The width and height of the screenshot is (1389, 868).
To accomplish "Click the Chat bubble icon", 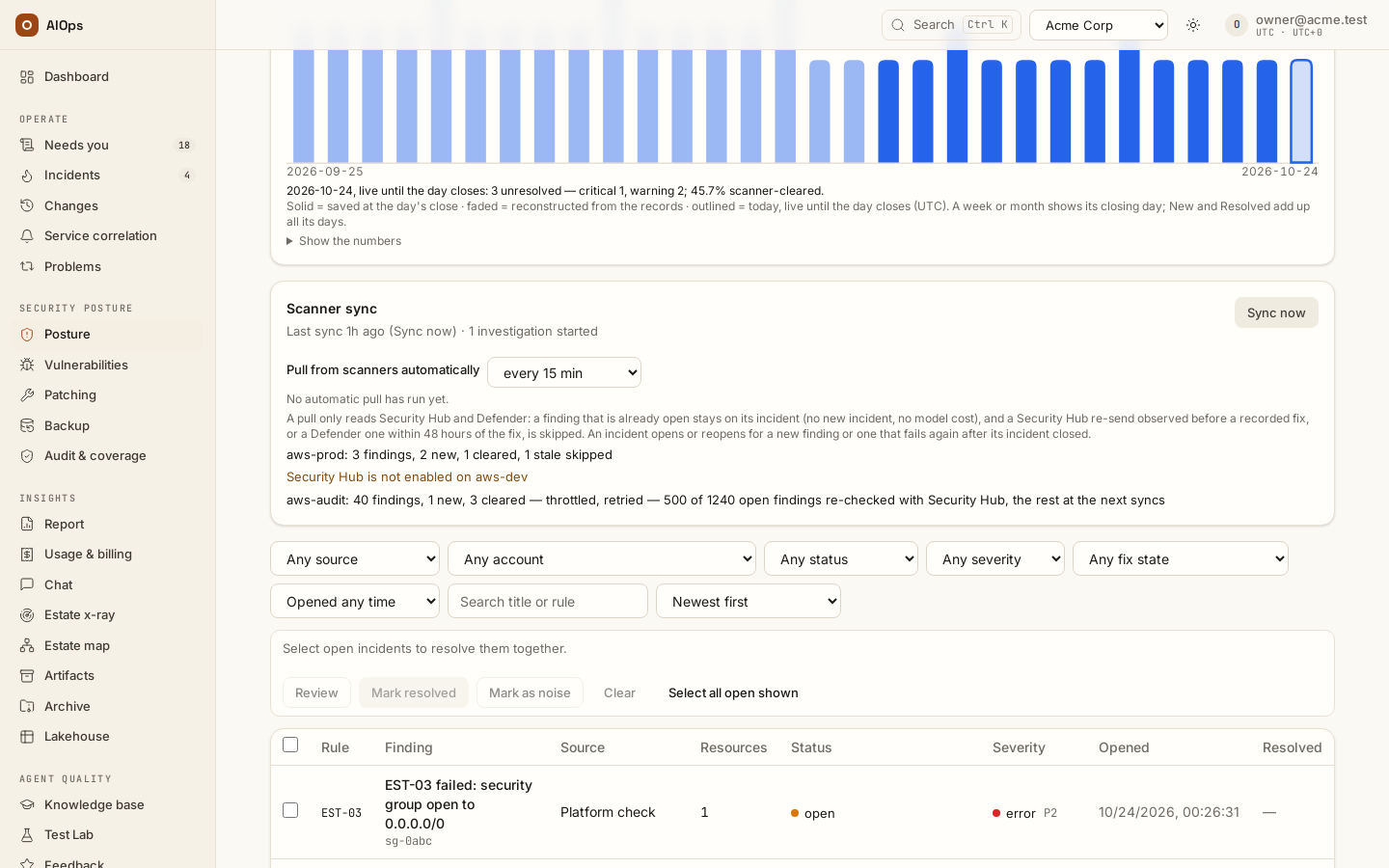I will (27, 585).
